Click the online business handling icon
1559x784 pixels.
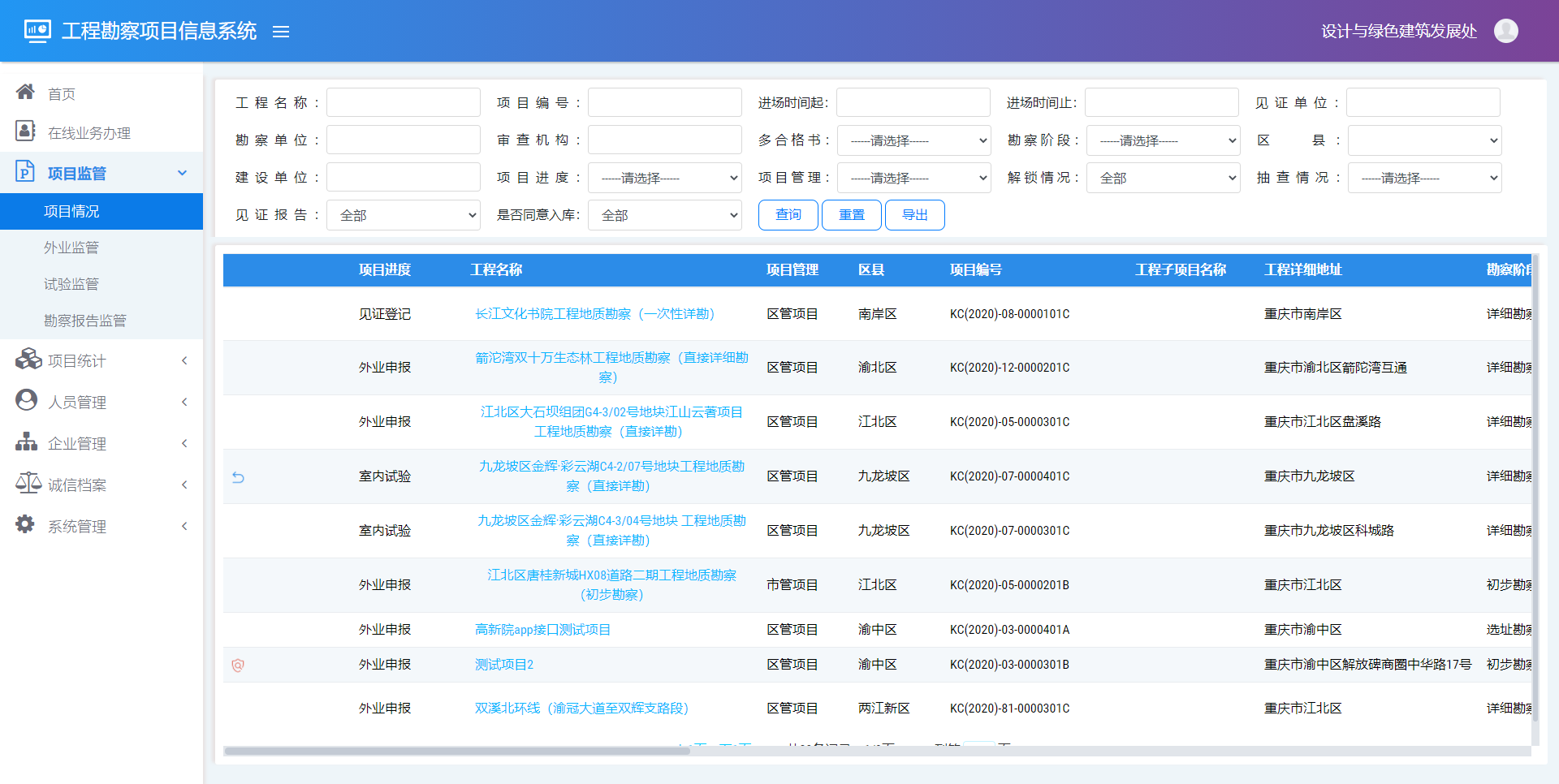(25, 131)
